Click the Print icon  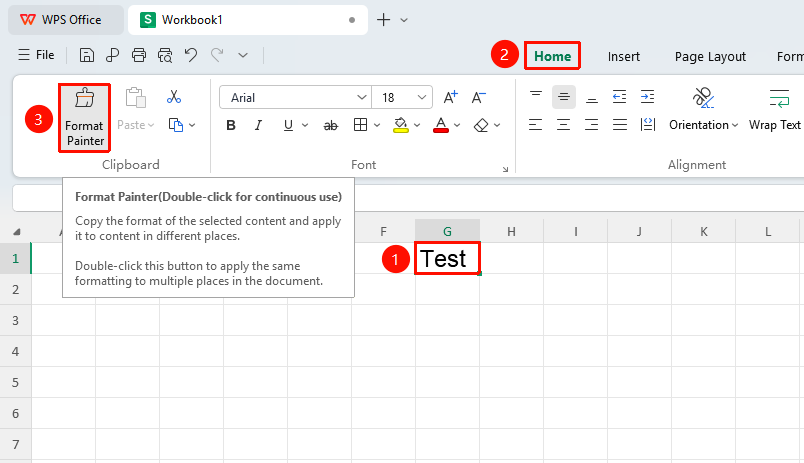coord(138,55)
